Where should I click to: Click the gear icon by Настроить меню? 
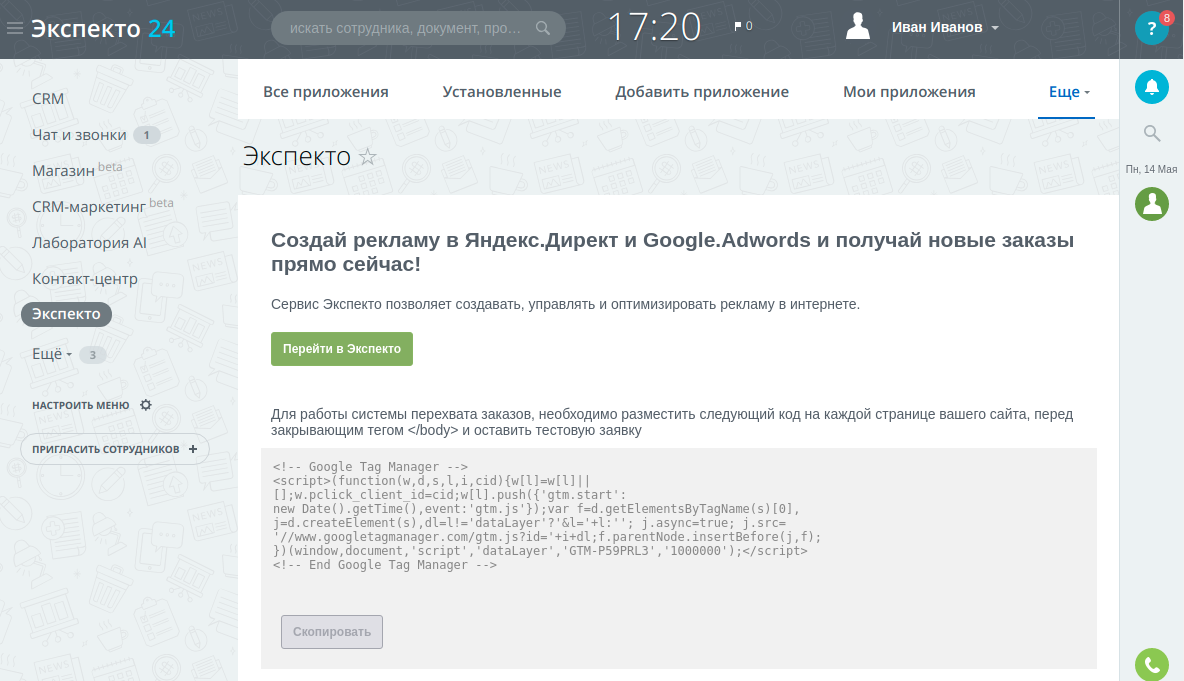[146, 405]
